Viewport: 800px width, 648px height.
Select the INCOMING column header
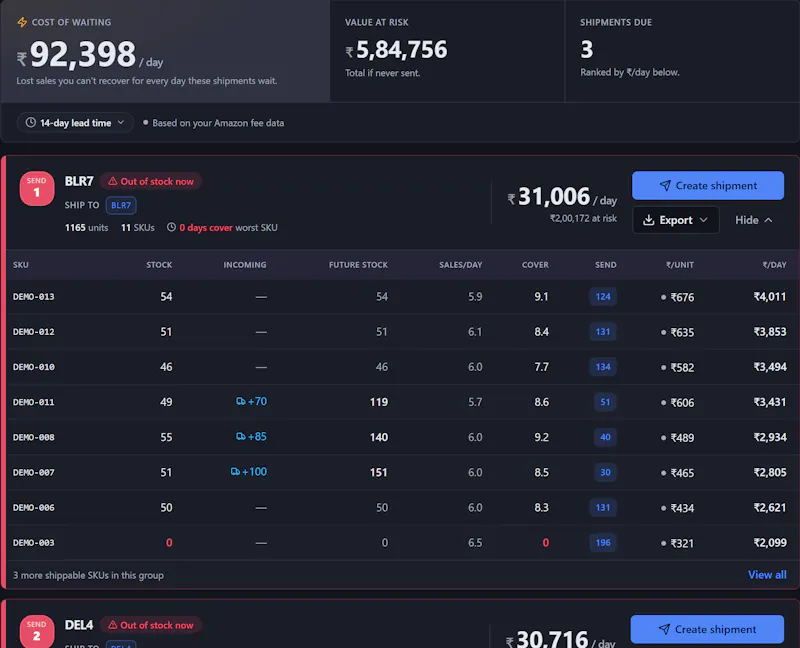245,265
